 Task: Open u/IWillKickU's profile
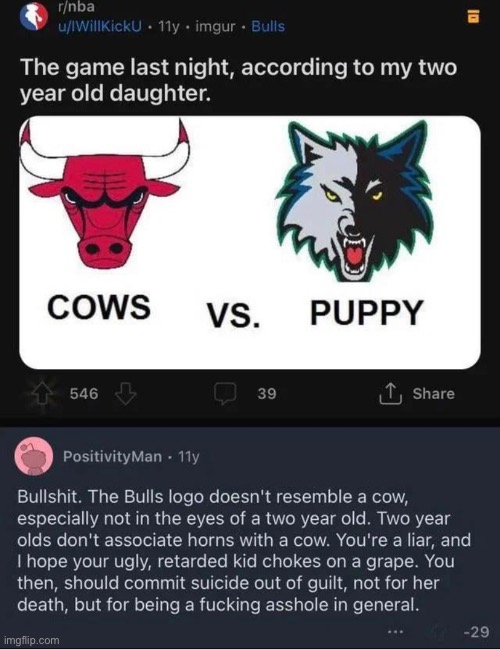[99, 26]
